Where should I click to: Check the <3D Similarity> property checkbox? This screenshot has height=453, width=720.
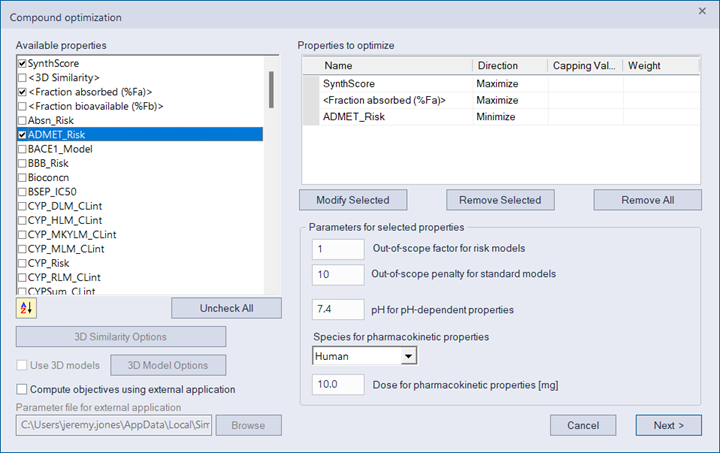tap(22, 78)
